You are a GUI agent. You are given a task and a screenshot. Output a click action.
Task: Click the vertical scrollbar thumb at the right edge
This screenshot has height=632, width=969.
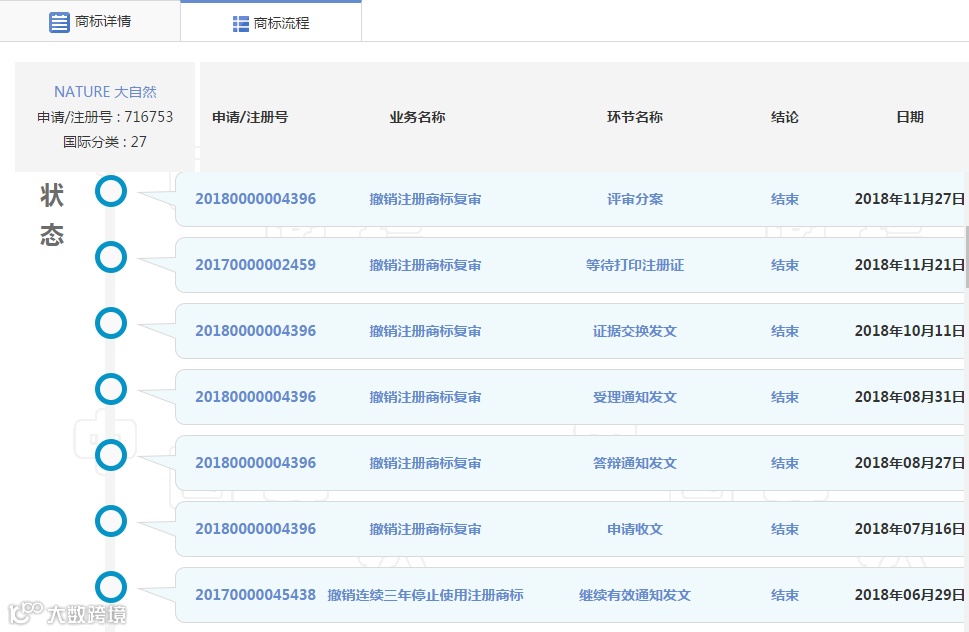[967, 257]
